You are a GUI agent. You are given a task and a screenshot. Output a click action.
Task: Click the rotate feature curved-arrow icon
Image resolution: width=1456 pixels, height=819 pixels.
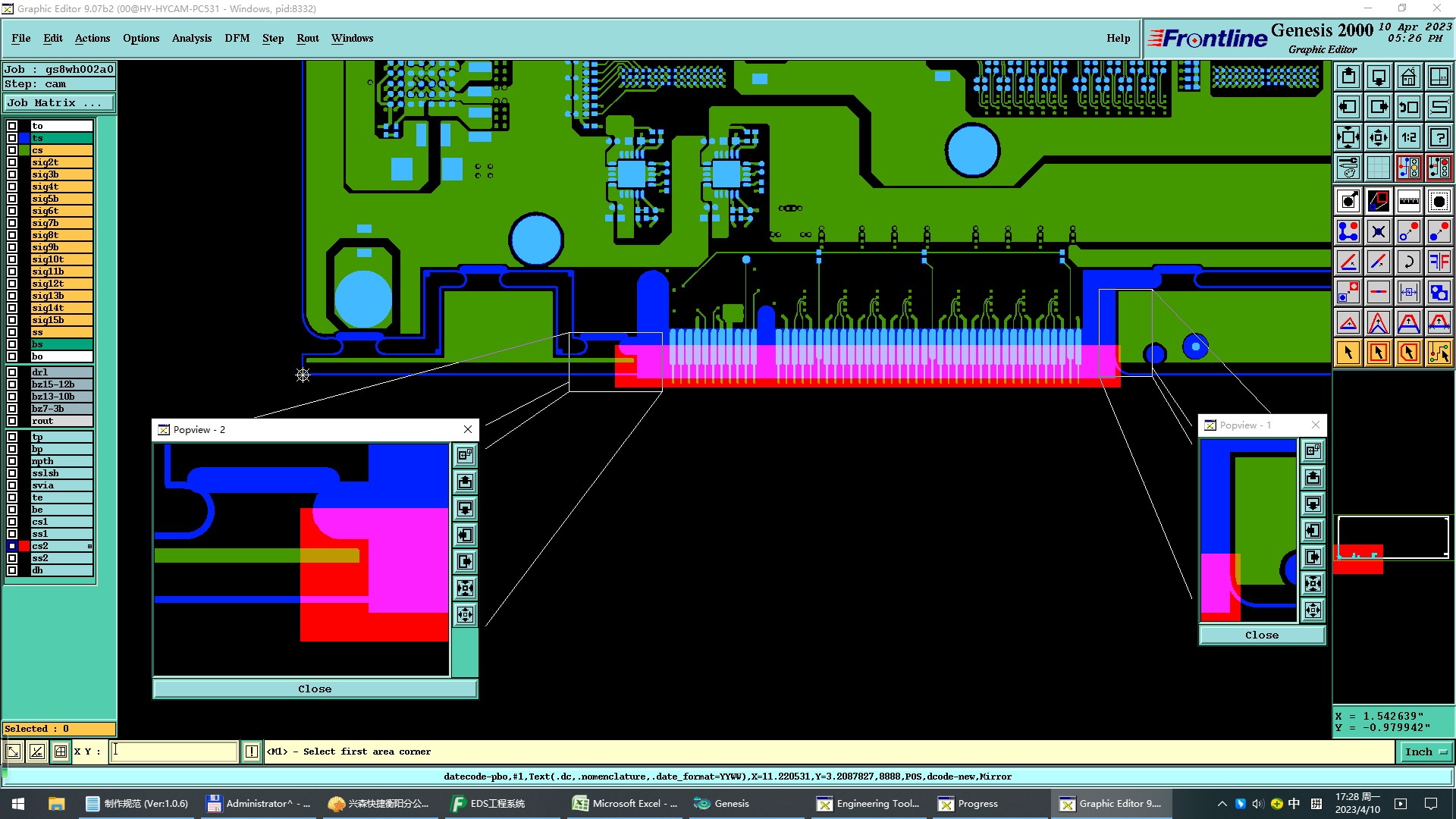point(1409,262)
